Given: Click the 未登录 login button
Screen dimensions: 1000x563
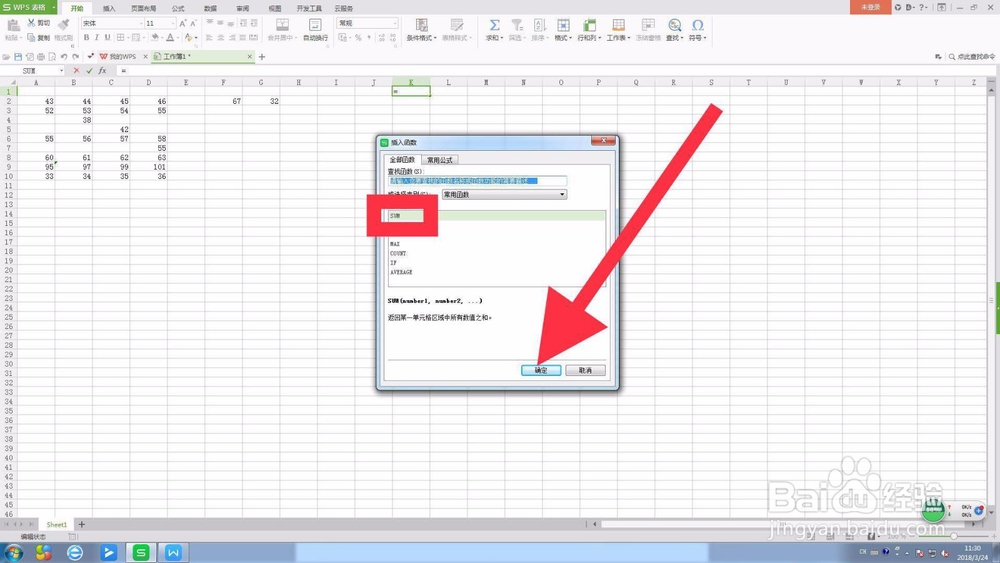Looking at the screenshot, I should [870, 7].
